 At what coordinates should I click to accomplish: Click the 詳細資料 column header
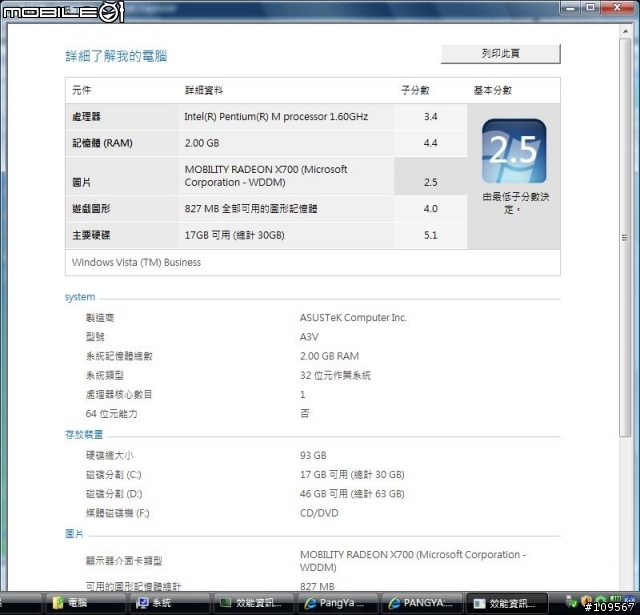(x=204, y=90)
